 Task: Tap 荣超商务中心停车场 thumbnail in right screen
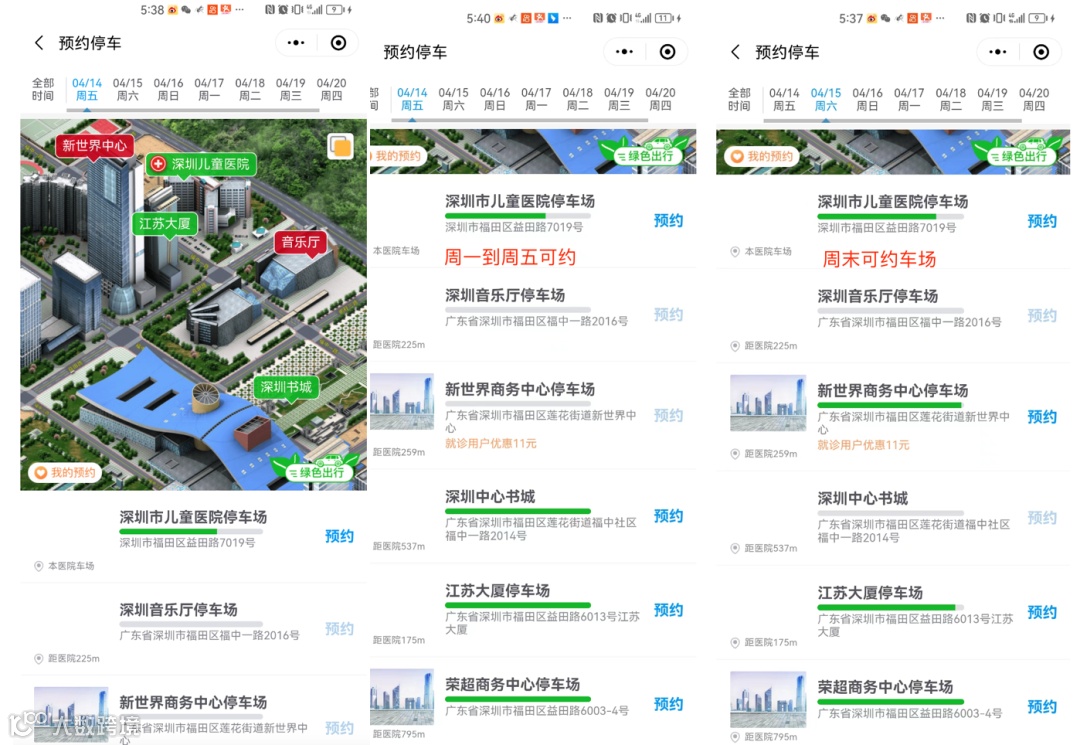[x=768, y=700]
